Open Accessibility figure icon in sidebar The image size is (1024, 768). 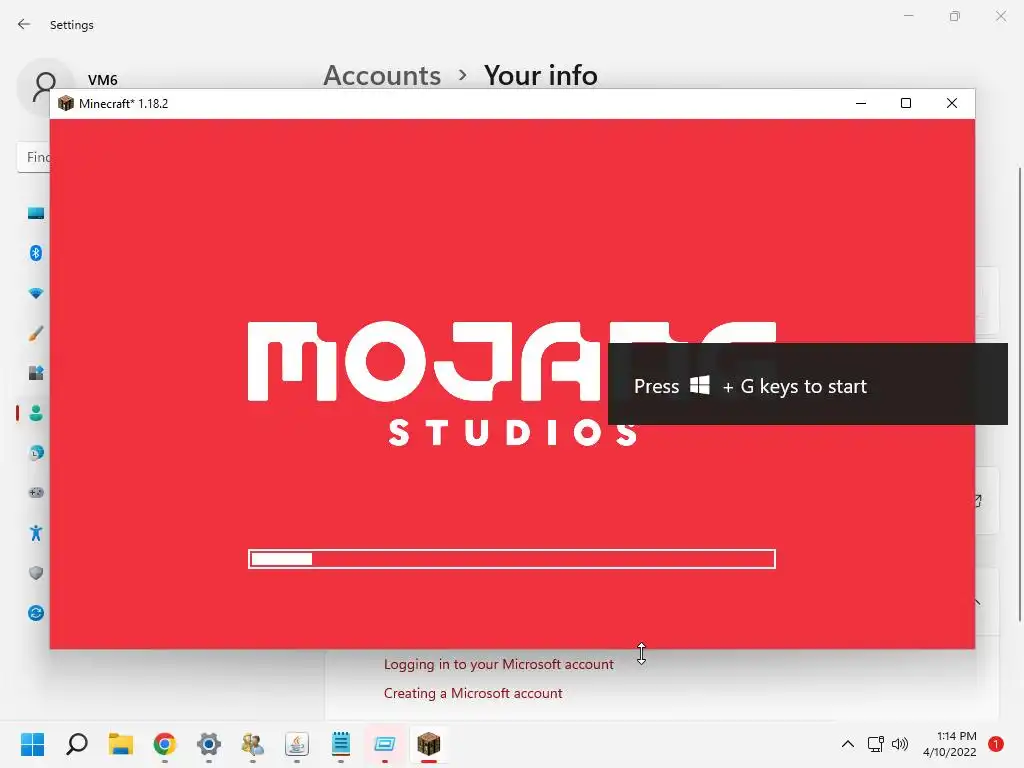click(36, 533)
